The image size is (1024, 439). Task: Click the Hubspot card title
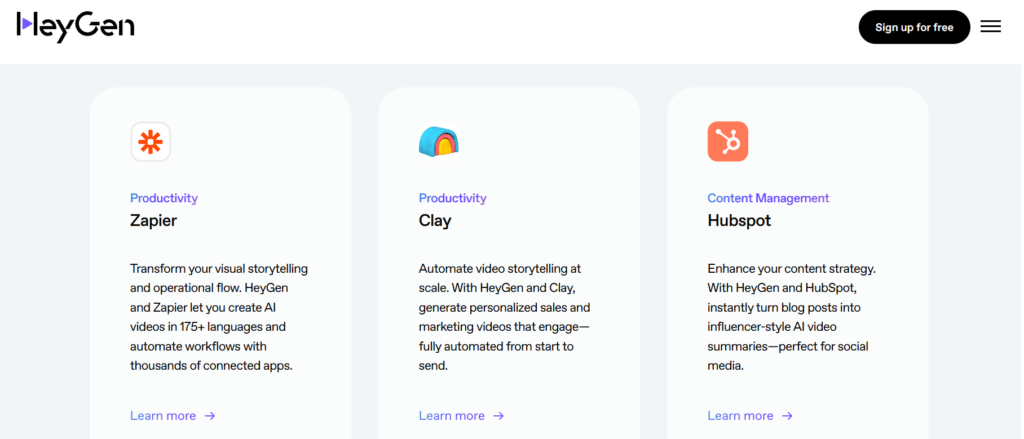tap(739, 221)
